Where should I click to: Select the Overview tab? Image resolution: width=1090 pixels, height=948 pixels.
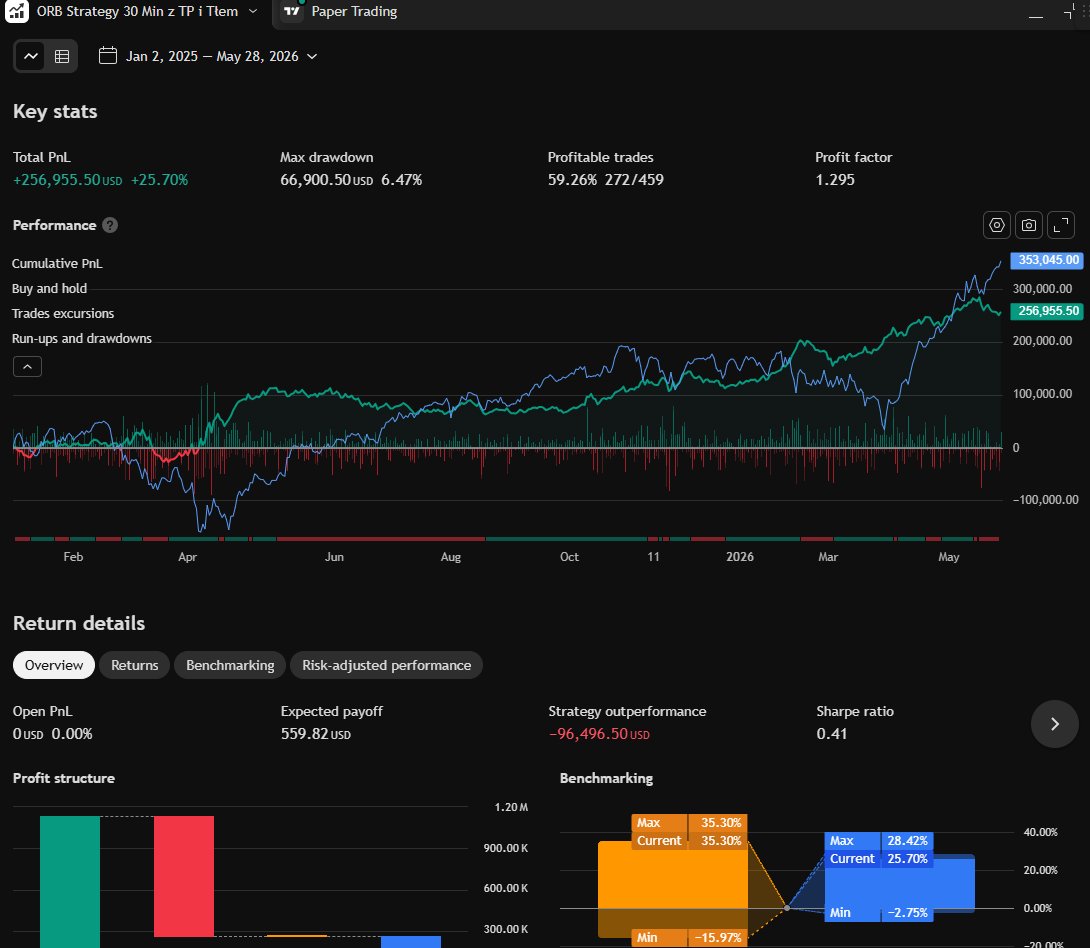coord(54,665)
